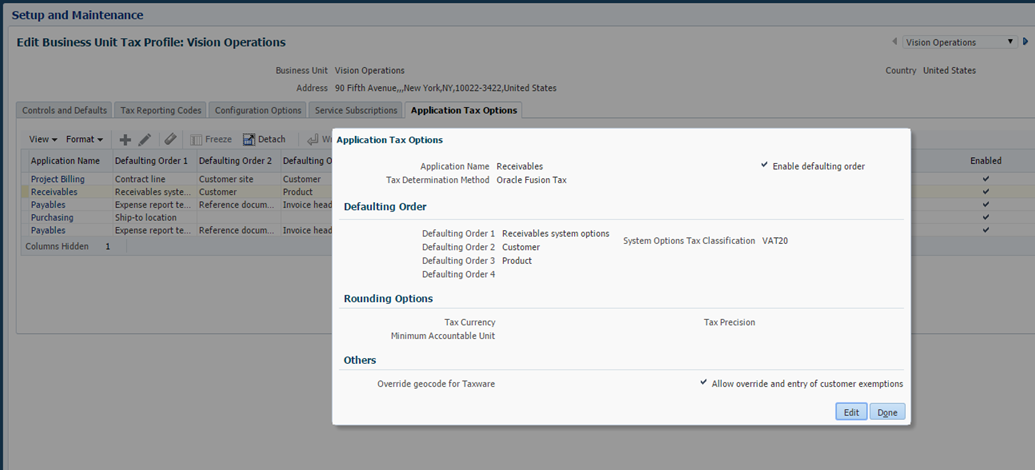Click the eraser-shaped delete icon in toolbar

pyautogui.click(x=171, y=140)
